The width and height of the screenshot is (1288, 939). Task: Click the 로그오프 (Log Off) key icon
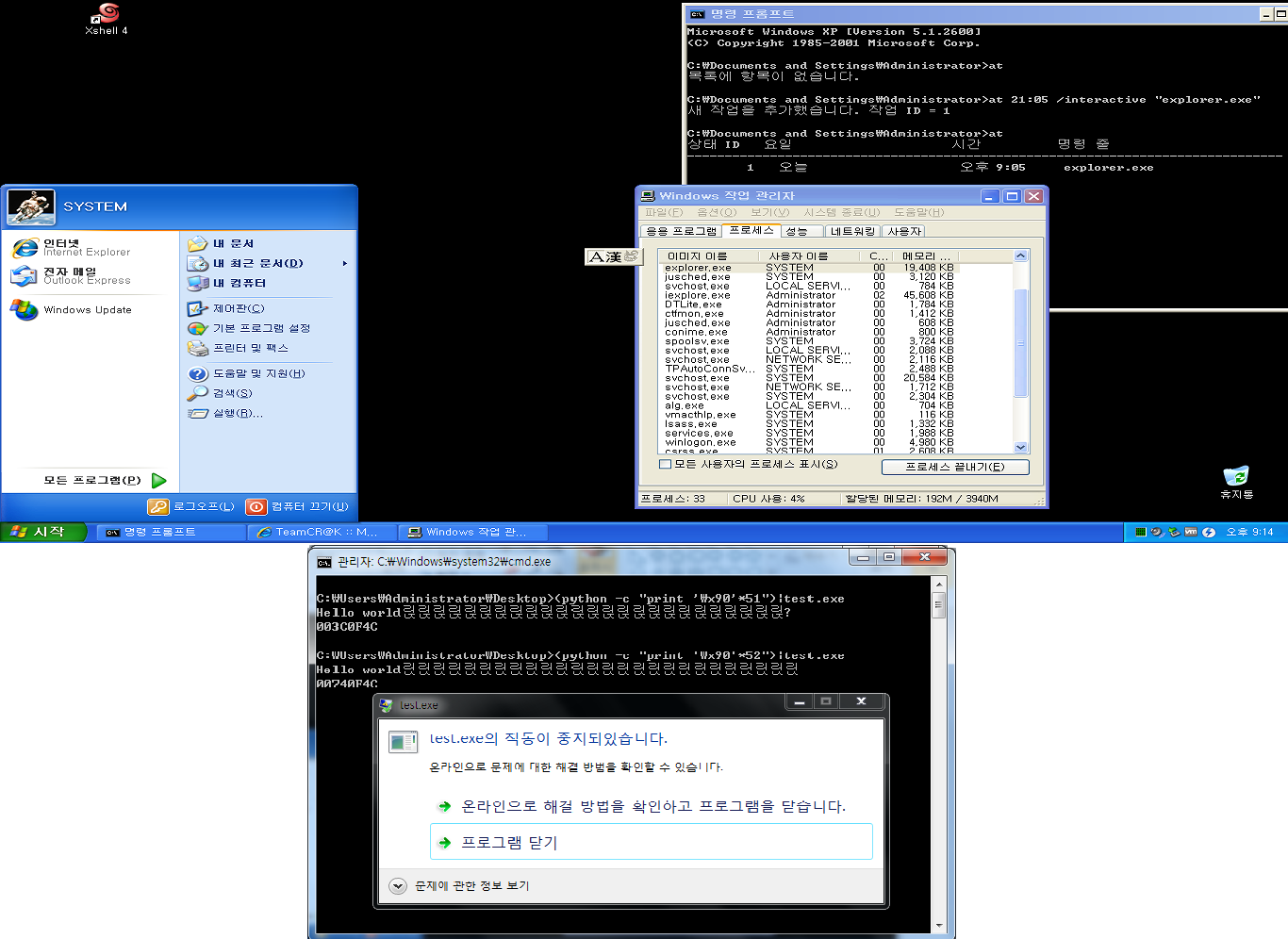158,506
